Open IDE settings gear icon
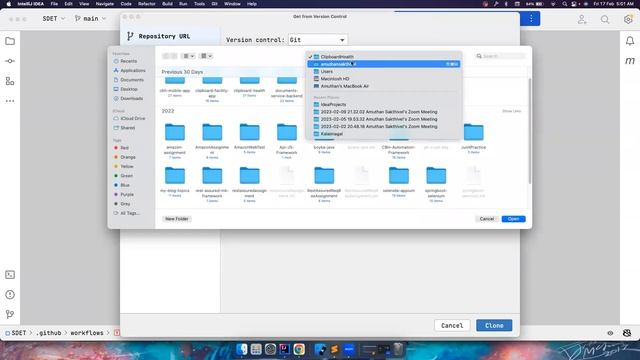This screenshot has height=360, width=640. pos(628,19)
